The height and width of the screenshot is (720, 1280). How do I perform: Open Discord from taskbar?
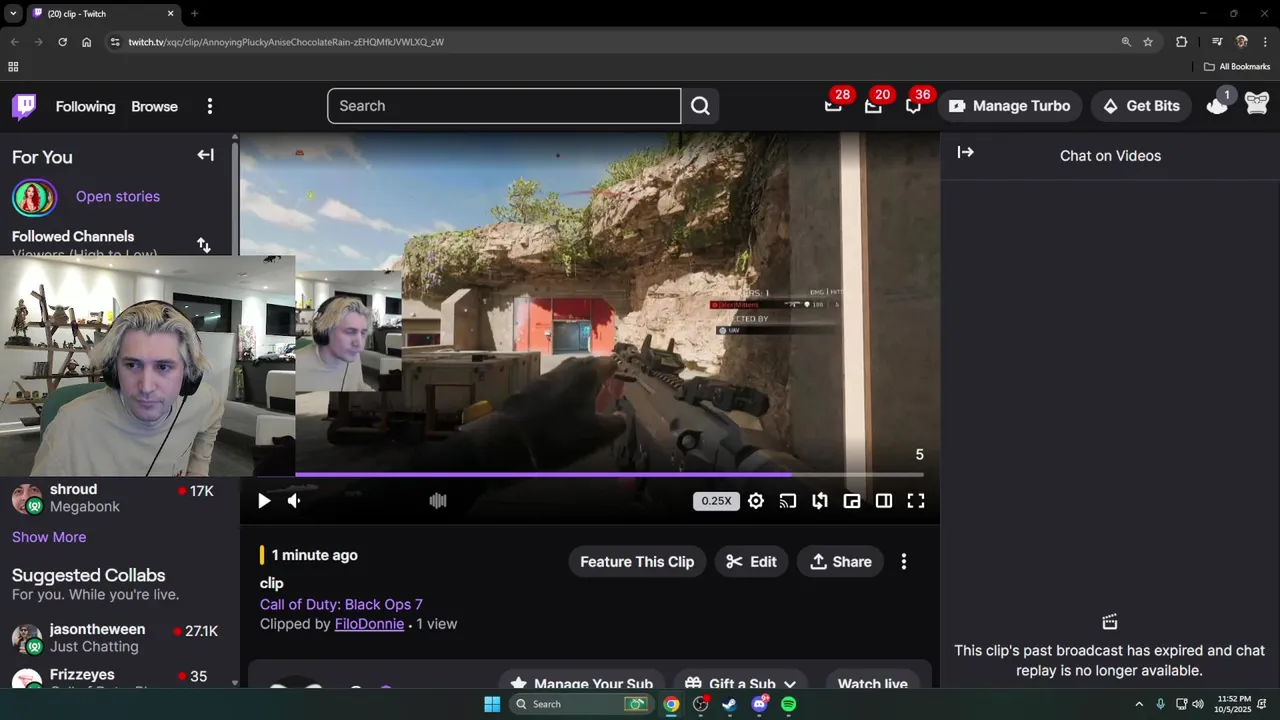click(759, 704)
